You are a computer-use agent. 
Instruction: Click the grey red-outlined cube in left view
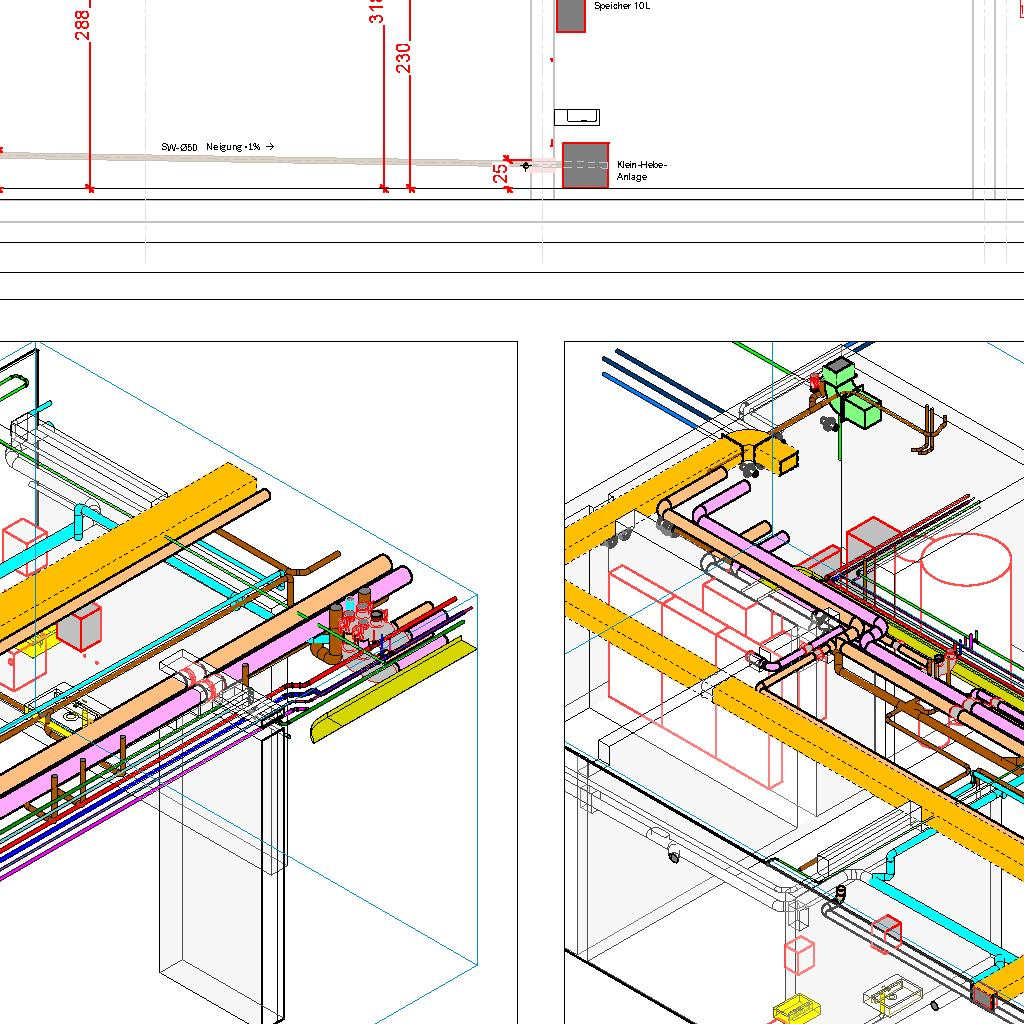[78, 626]
